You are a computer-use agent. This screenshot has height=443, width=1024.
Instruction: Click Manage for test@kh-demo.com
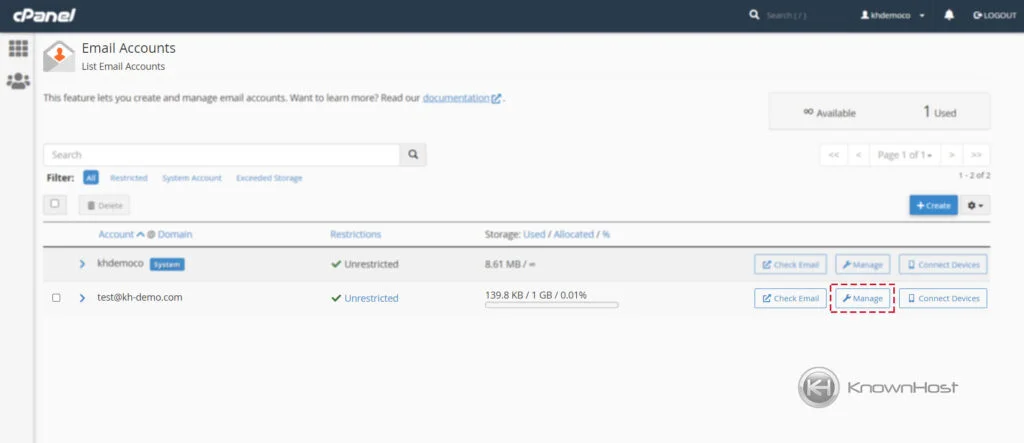(862, 298)
